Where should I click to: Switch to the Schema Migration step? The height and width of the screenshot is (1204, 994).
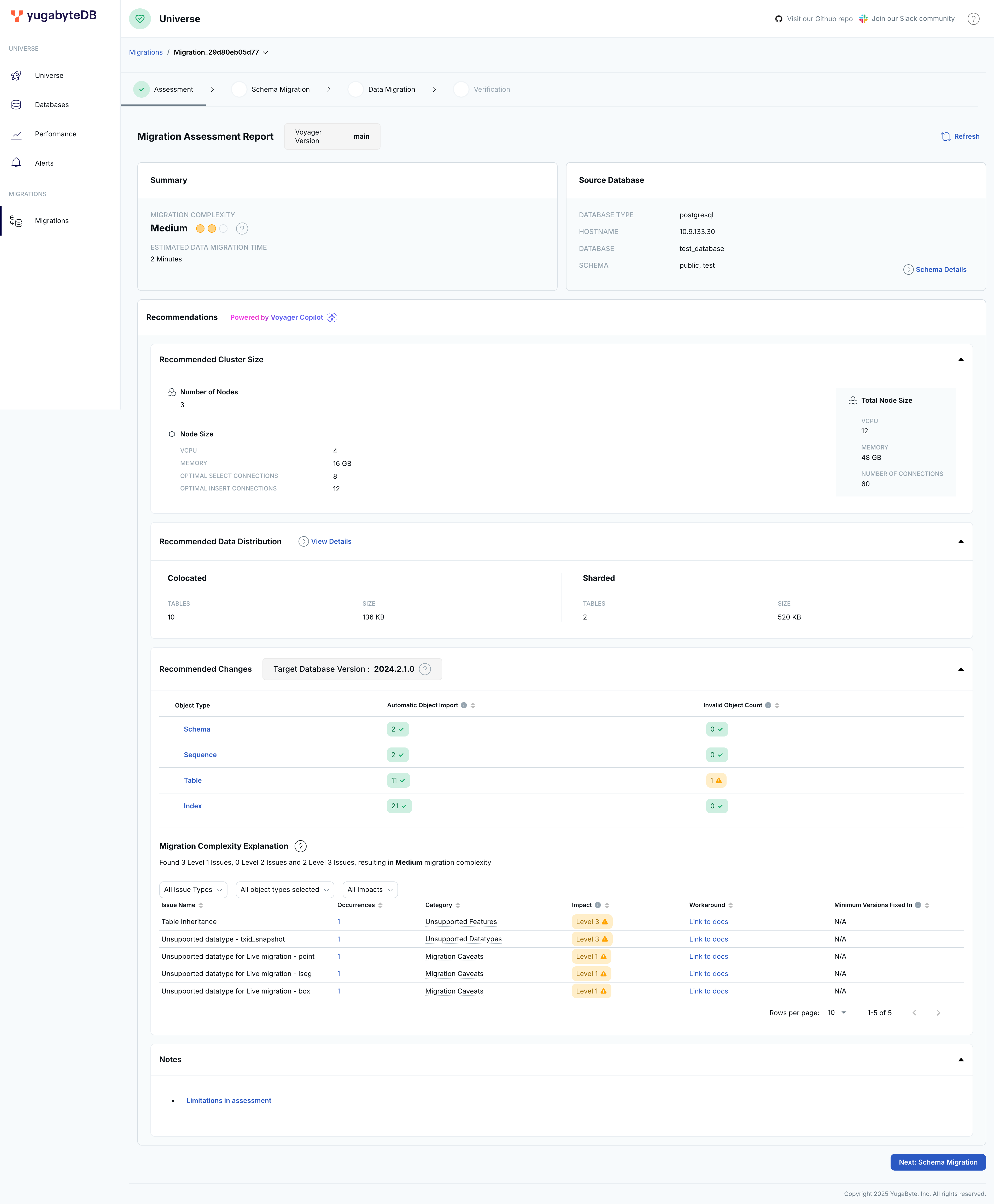click(280, 89)
